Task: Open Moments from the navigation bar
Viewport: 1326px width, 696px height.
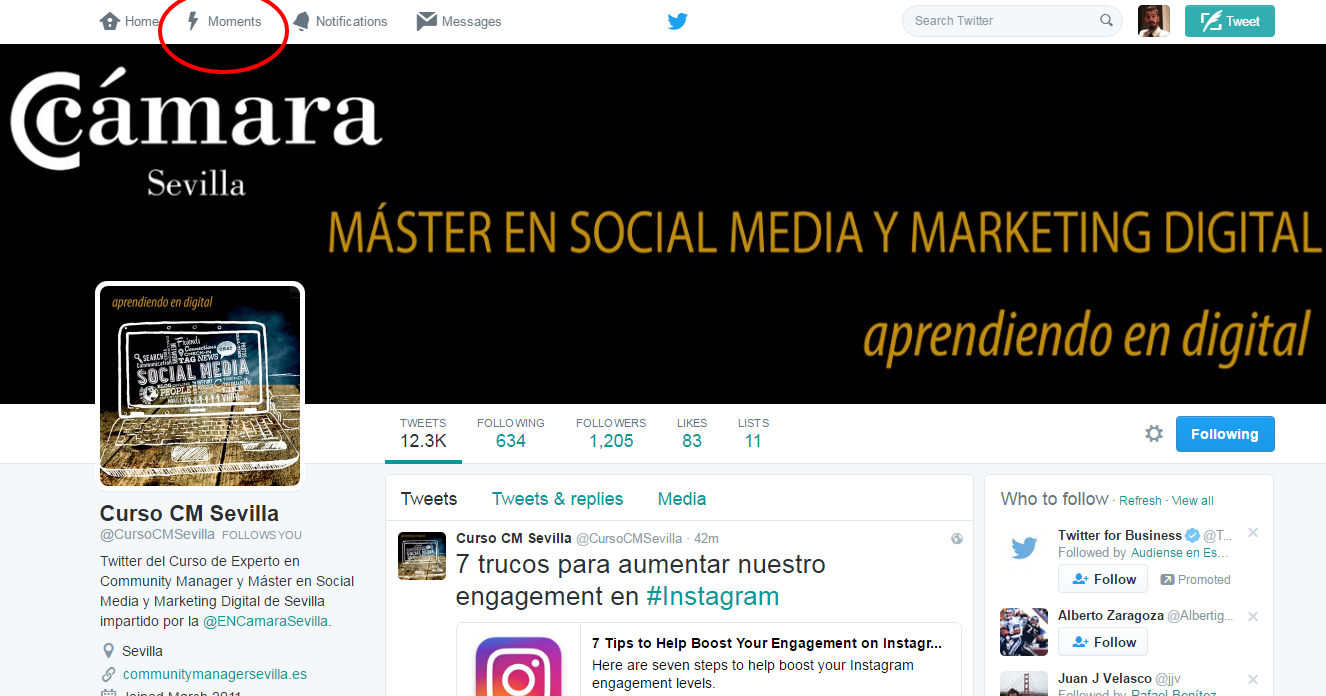Action: (x=225, y=21)
